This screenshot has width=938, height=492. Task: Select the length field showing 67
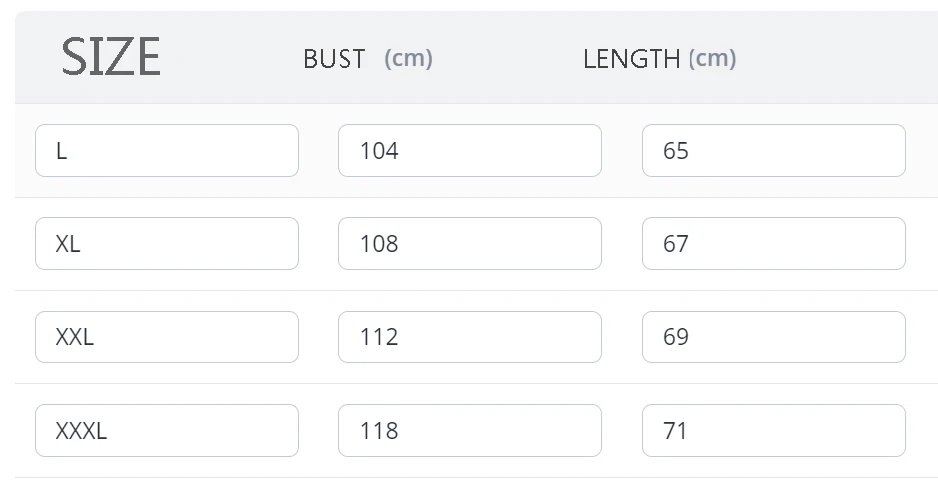(773, 244)
